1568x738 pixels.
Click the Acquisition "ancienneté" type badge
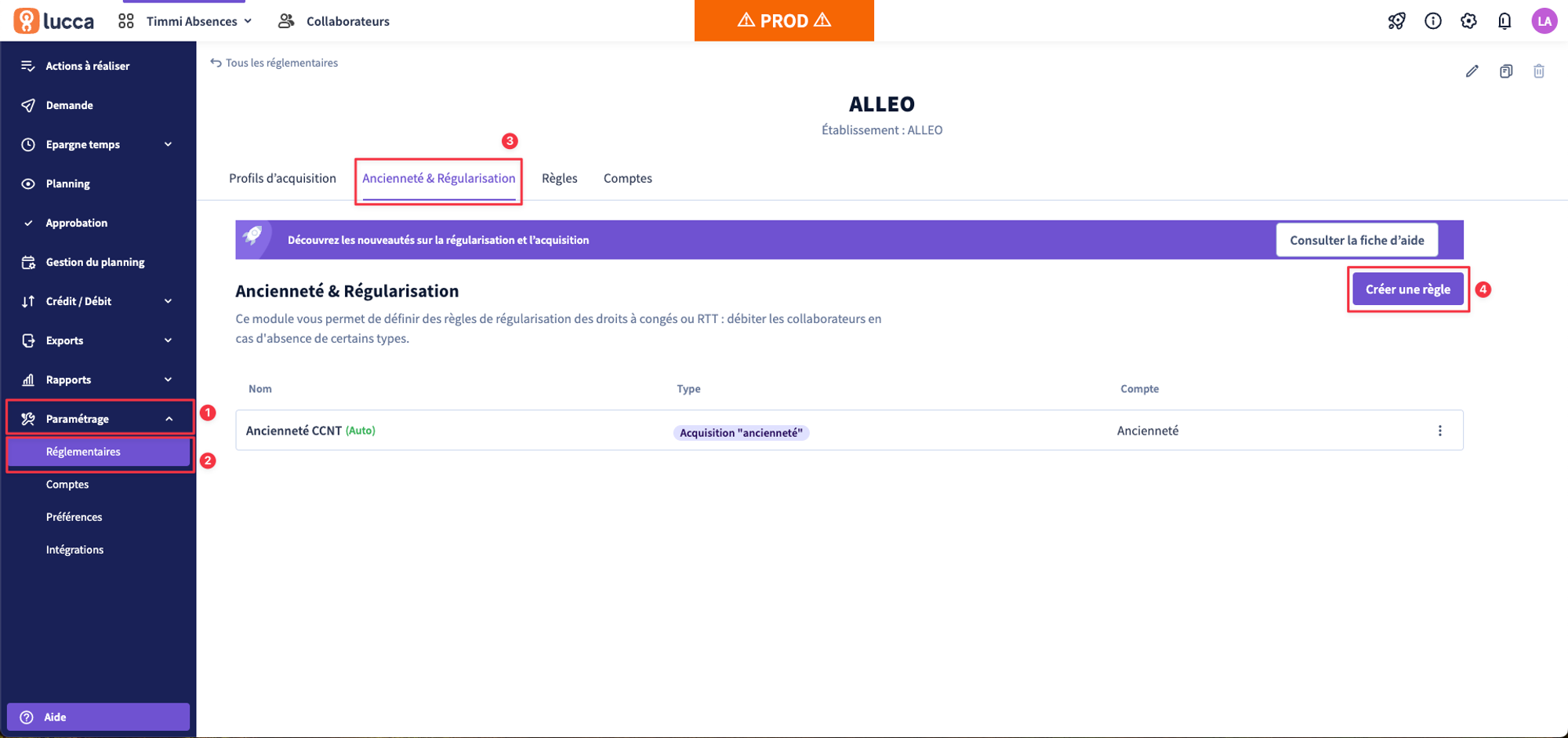tap(741, 432)
